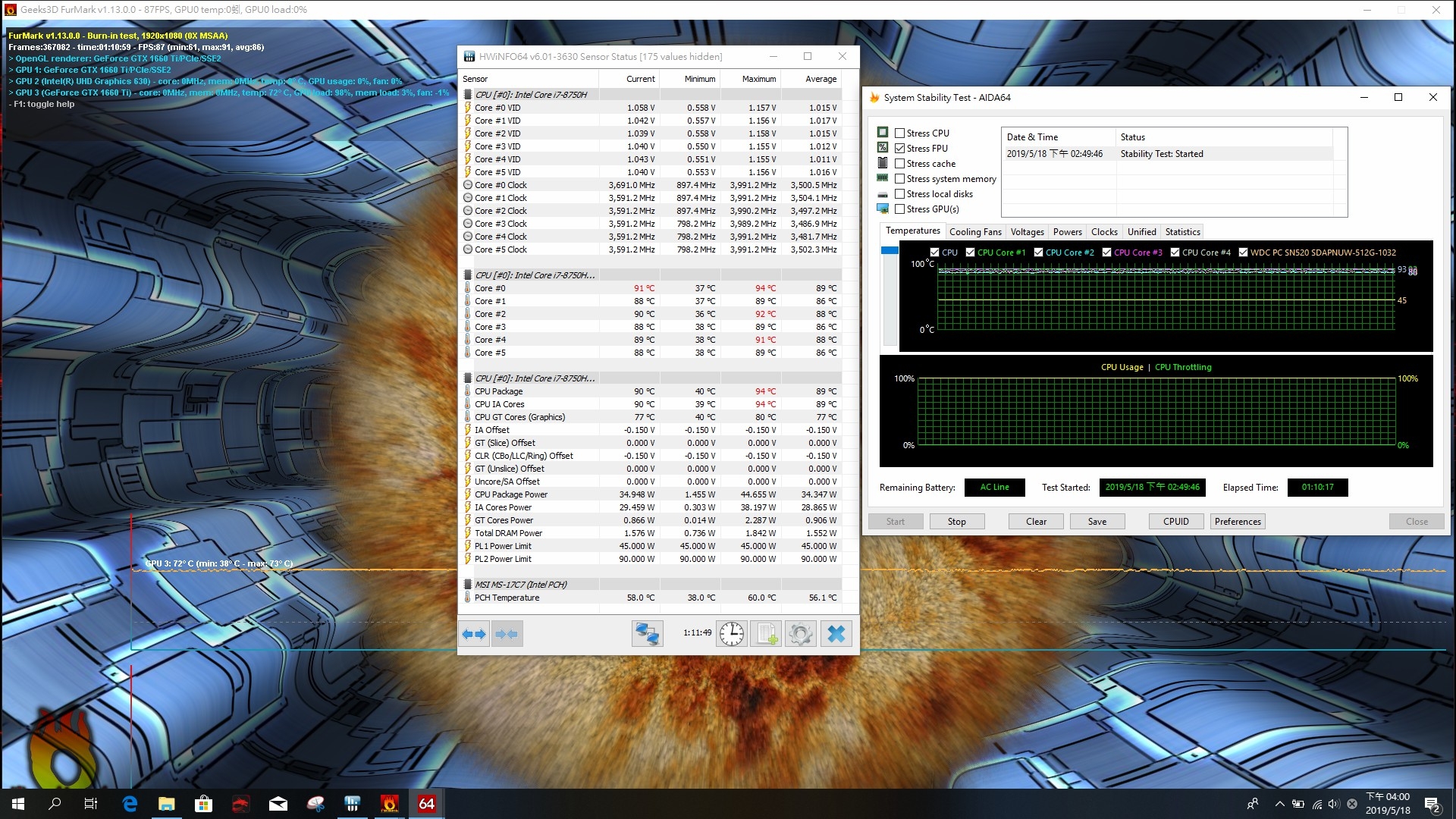Click battery power tray icon
1456x819 pixels.
(1298, 804)
